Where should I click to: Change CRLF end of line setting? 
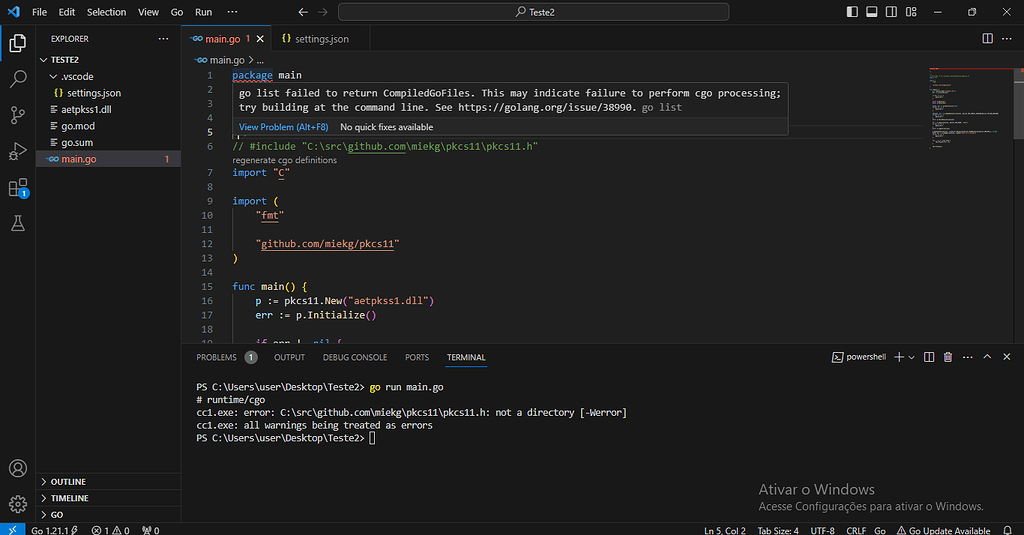[x=856, y=530]
